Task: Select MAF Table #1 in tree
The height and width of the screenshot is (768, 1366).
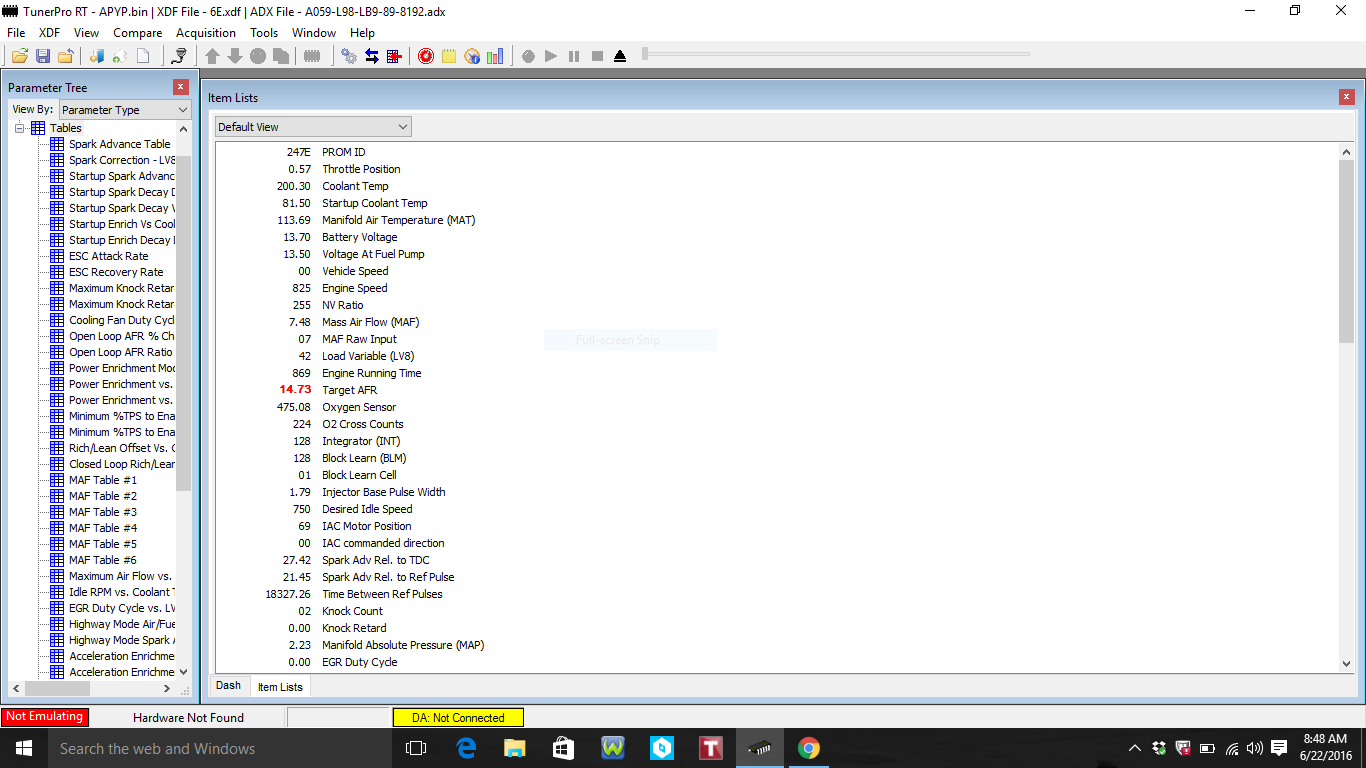Action: [103, 480]
